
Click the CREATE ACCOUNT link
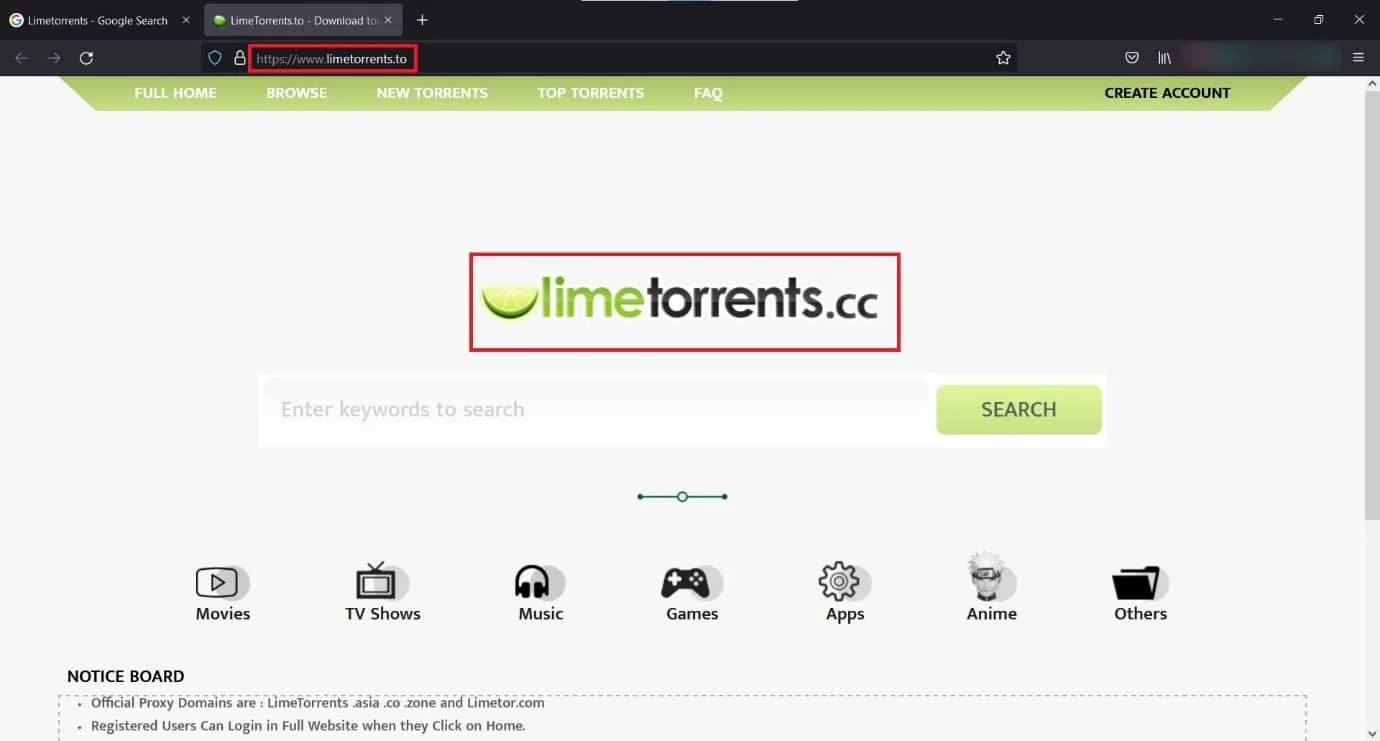pos(1167,93)
